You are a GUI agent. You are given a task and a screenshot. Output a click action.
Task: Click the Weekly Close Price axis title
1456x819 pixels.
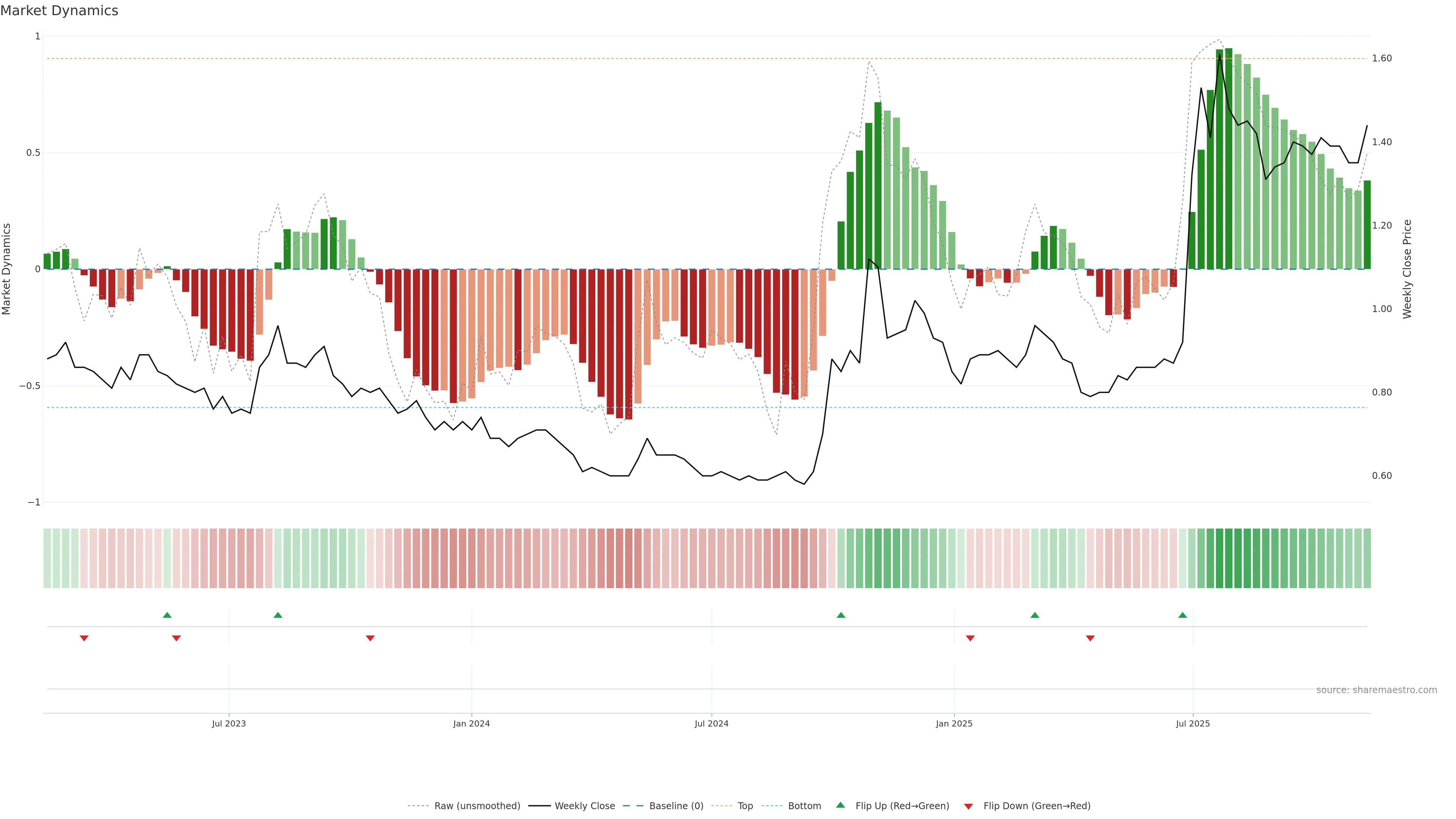click(x=1407, y=269)
